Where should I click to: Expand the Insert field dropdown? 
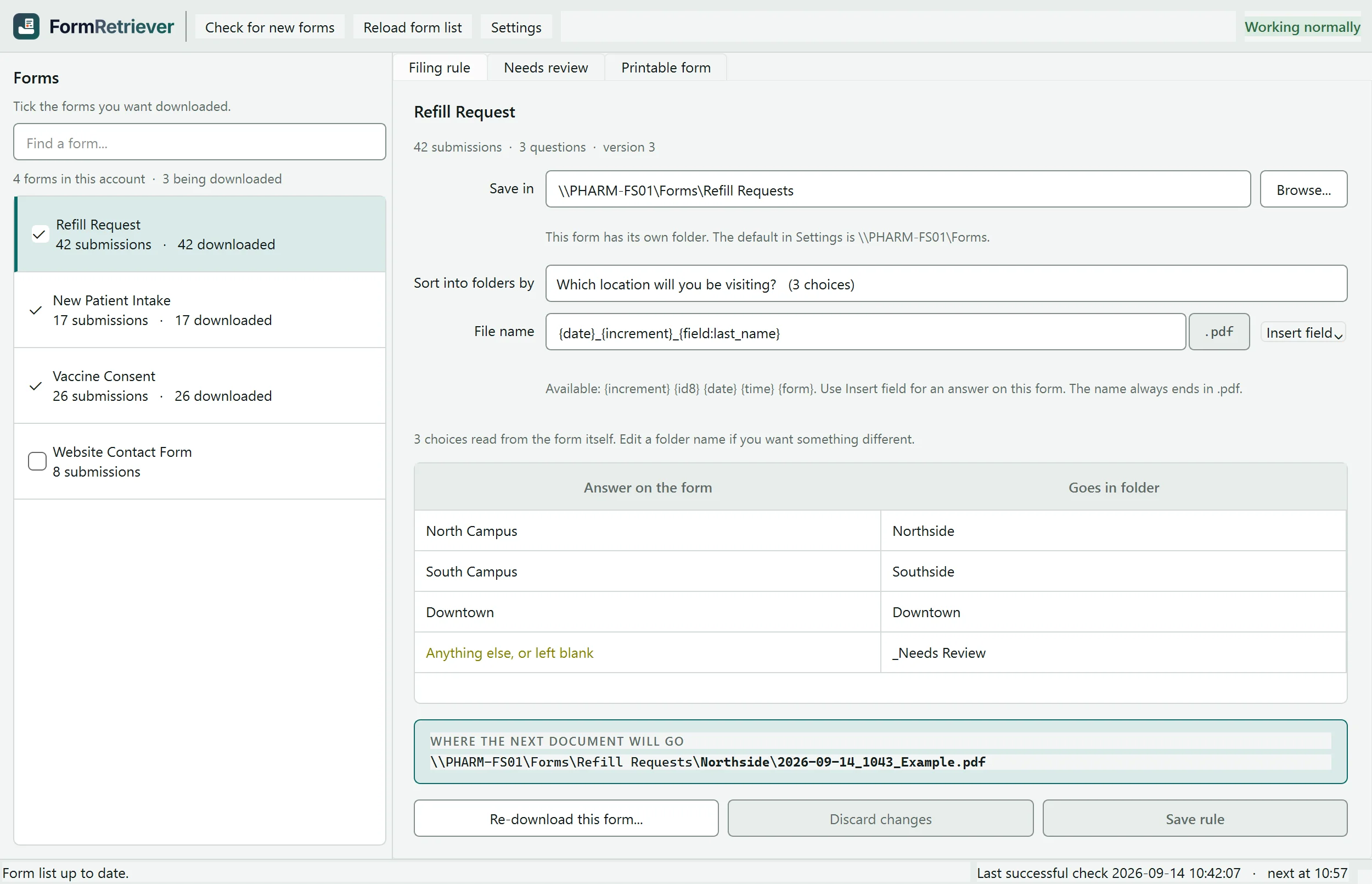pos(1303,332)
